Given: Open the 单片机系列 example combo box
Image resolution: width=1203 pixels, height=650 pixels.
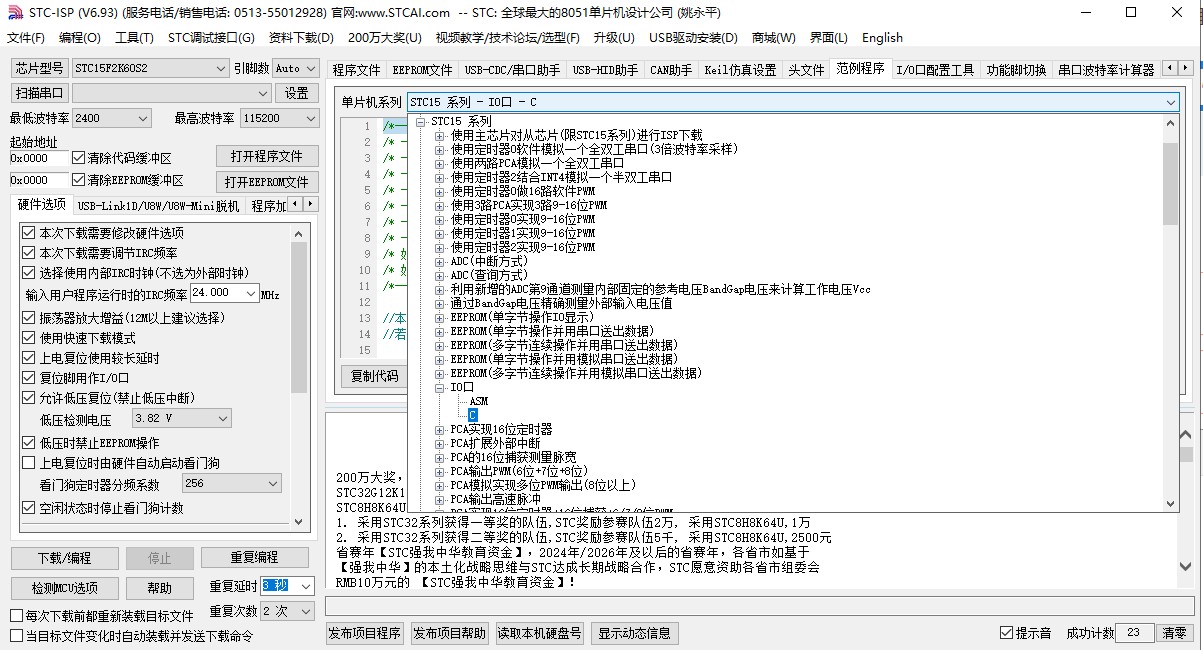Looking at the screenshot, I should click(x=793, y=102).
